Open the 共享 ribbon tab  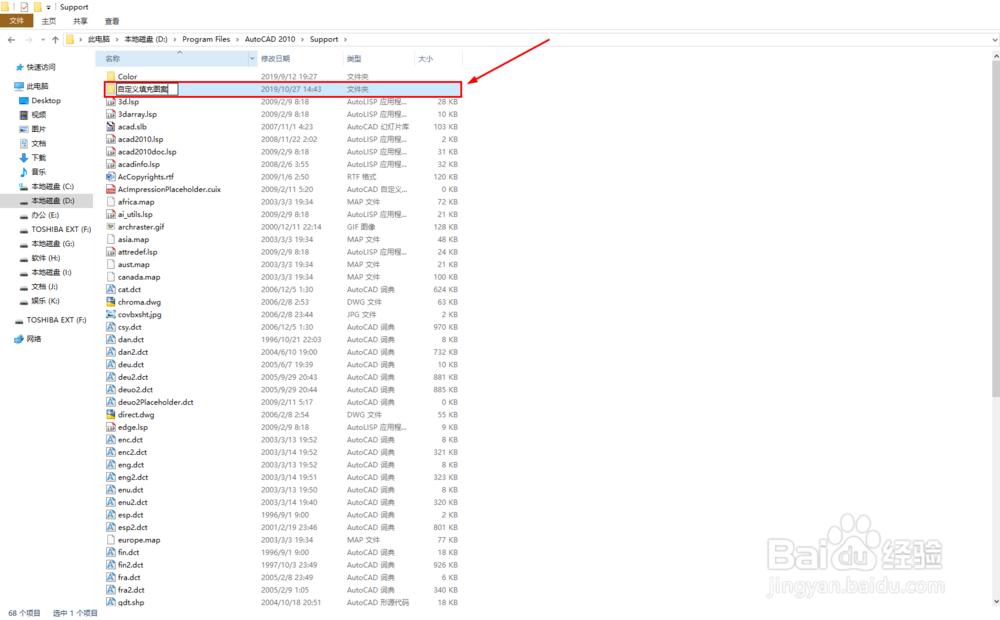tap(80, 21)
